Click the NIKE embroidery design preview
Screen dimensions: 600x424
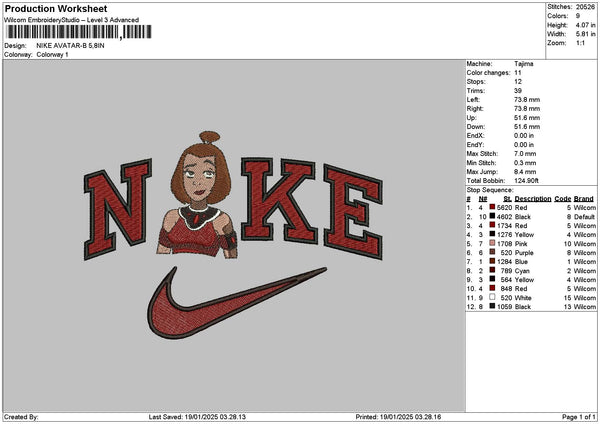pyautogui.click(x=233, y=235)
